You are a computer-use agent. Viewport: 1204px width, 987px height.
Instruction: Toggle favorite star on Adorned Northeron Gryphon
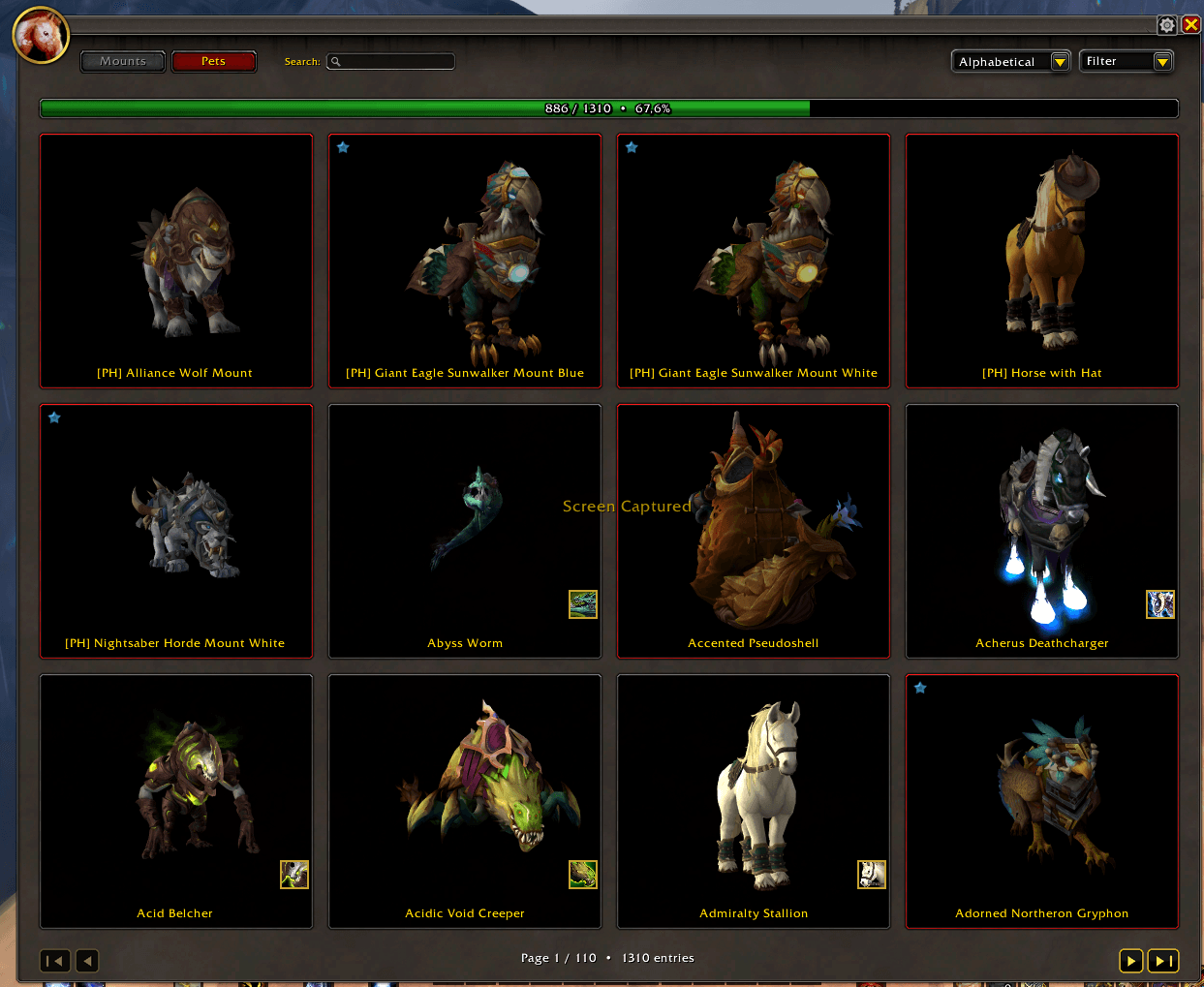click(920, 688)
